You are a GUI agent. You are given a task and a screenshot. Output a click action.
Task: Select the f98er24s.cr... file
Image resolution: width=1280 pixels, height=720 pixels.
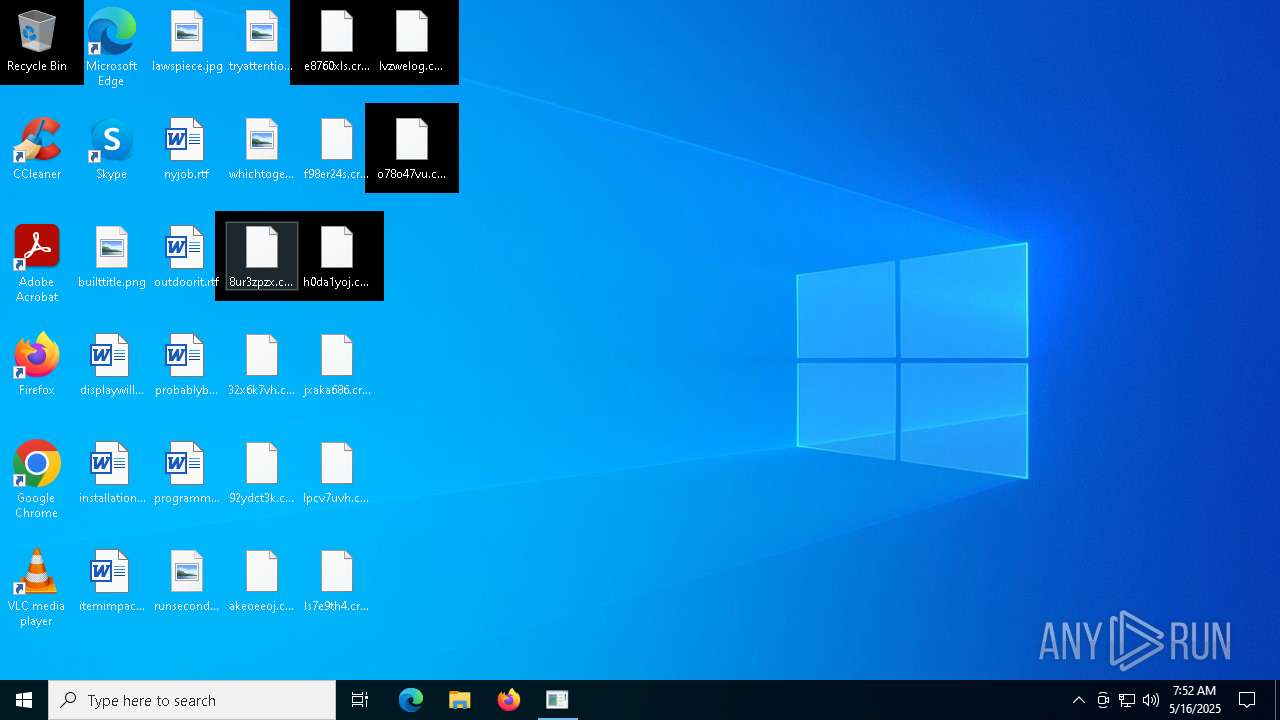[x=337, y=150]
